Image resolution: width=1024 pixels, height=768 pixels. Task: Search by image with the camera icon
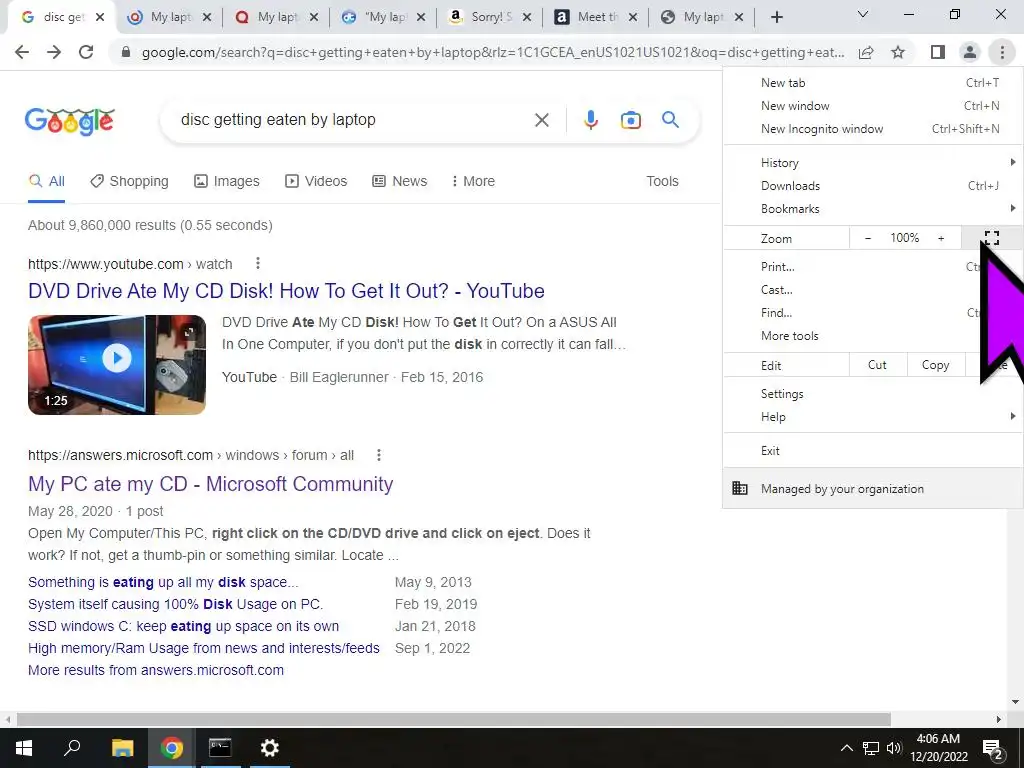630,120
